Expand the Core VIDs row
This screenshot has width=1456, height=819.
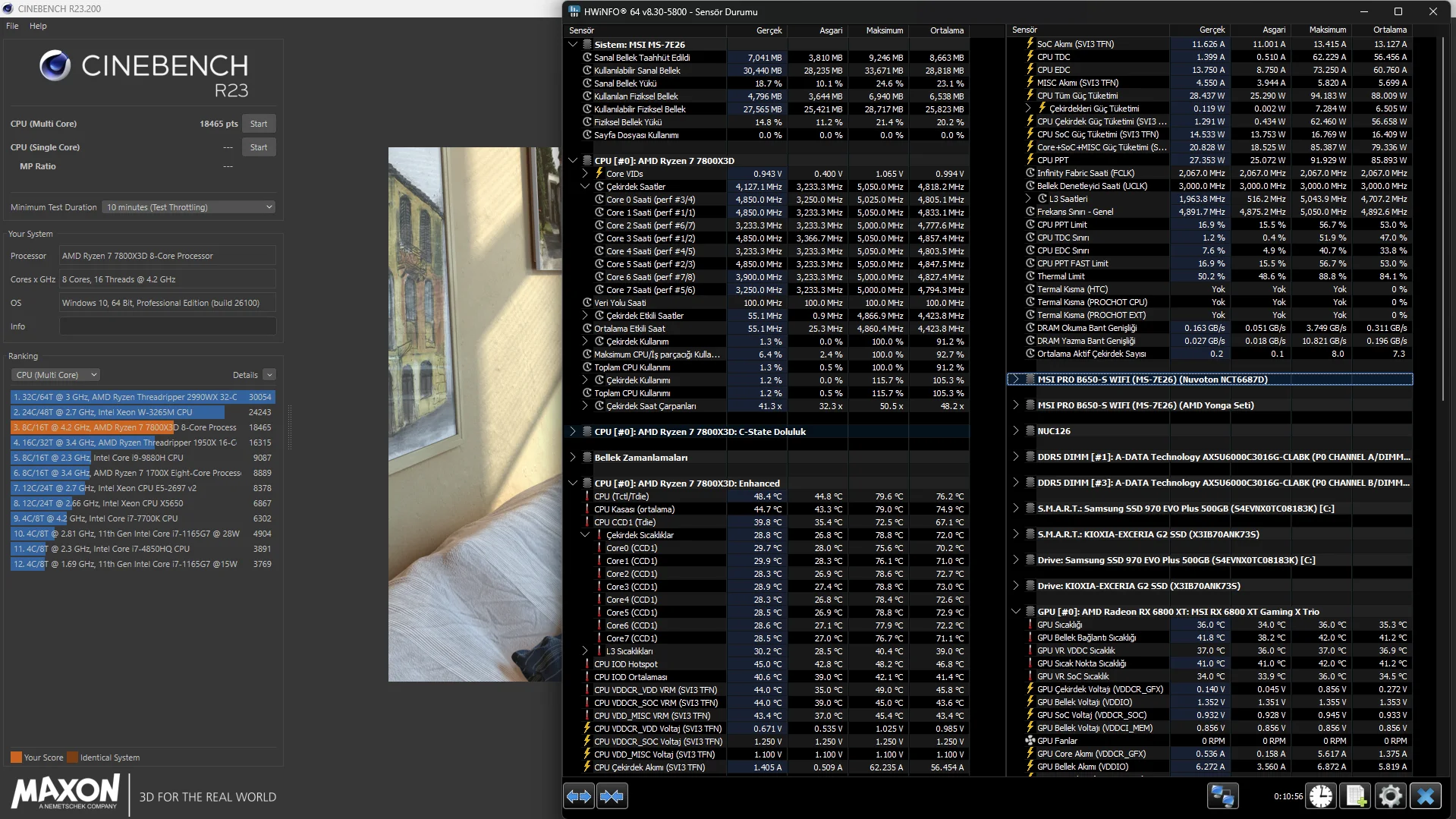pyautogui.click(x=585, y=174)
